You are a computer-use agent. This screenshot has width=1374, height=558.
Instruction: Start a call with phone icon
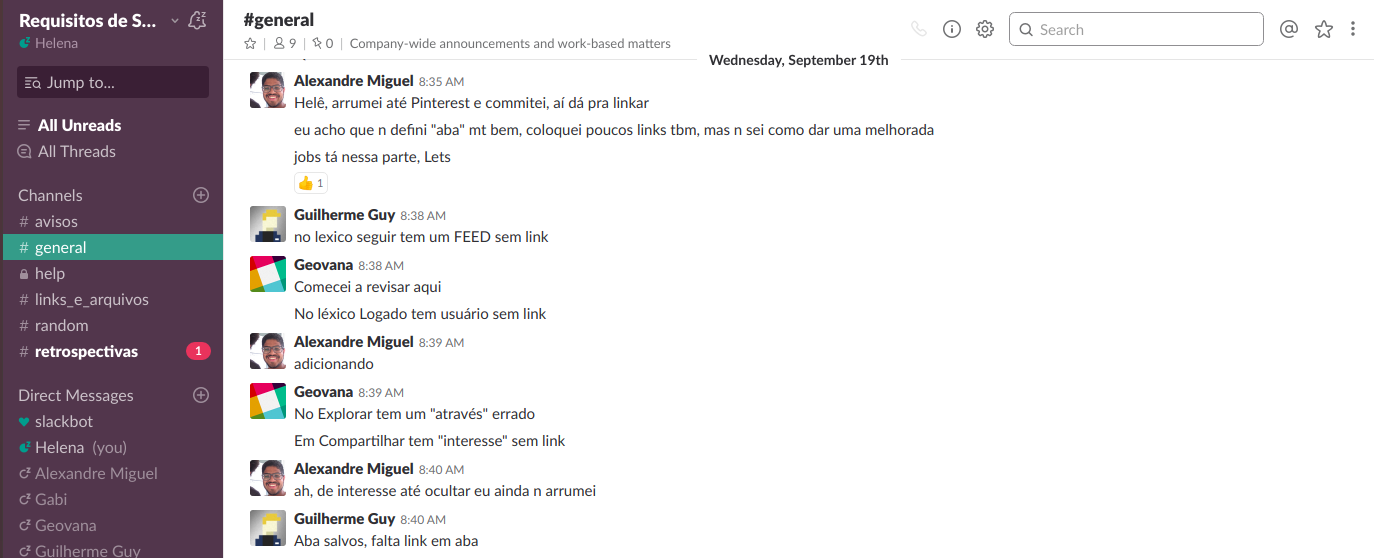click(919, 29)
